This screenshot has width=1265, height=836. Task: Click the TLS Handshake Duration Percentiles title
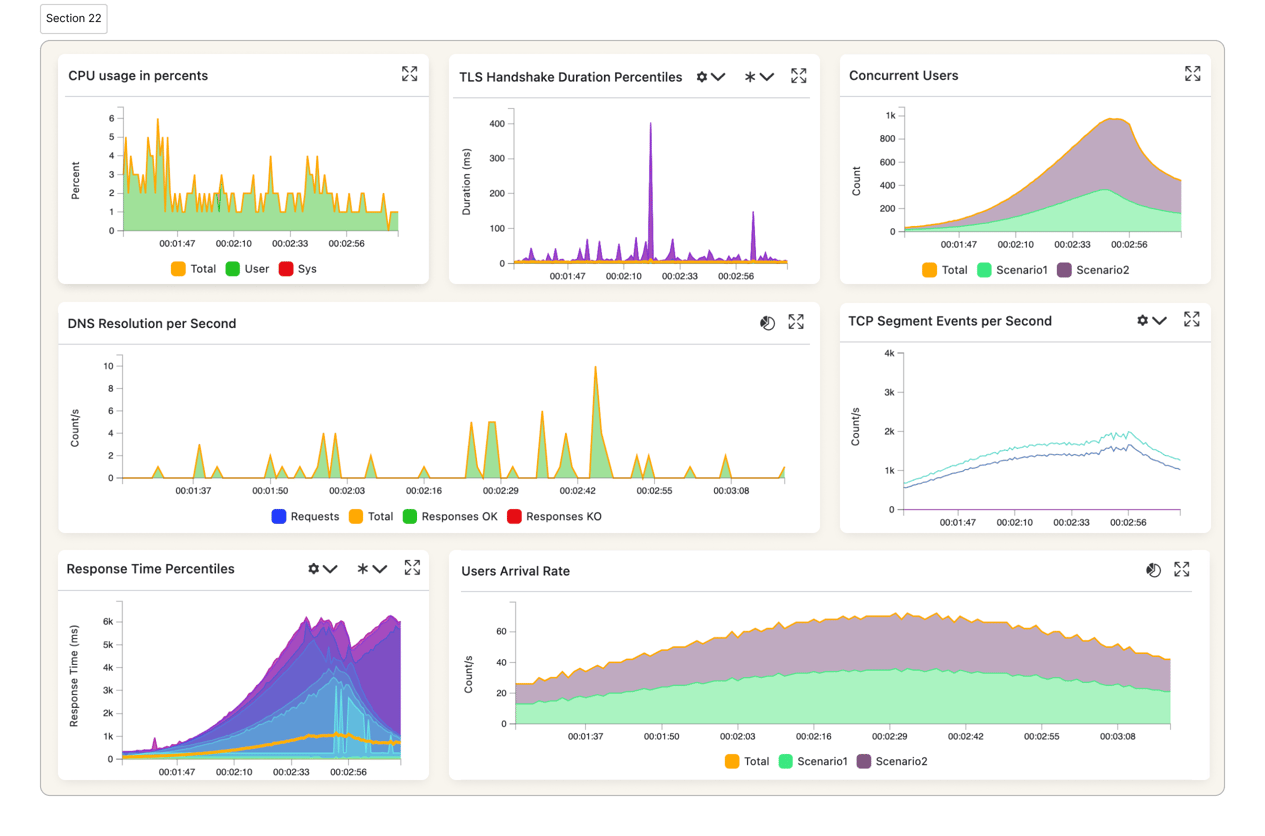pos(571,77)
